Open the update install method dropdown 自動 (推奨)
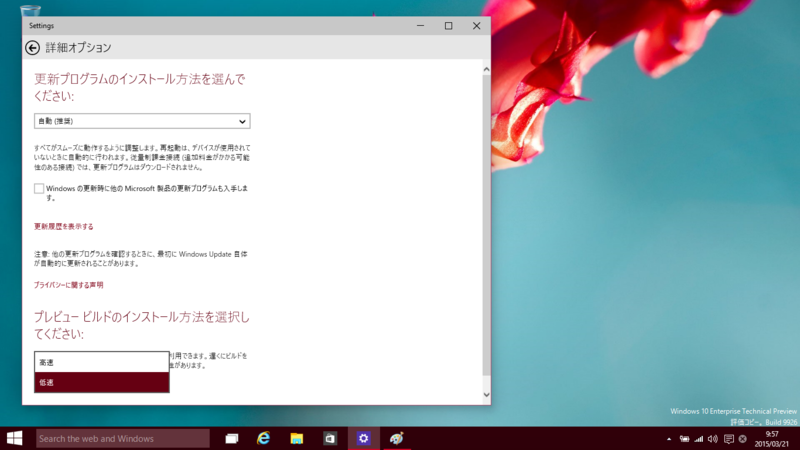The height and width of the screenshot is (450, 800). click(x=142, y=121)
